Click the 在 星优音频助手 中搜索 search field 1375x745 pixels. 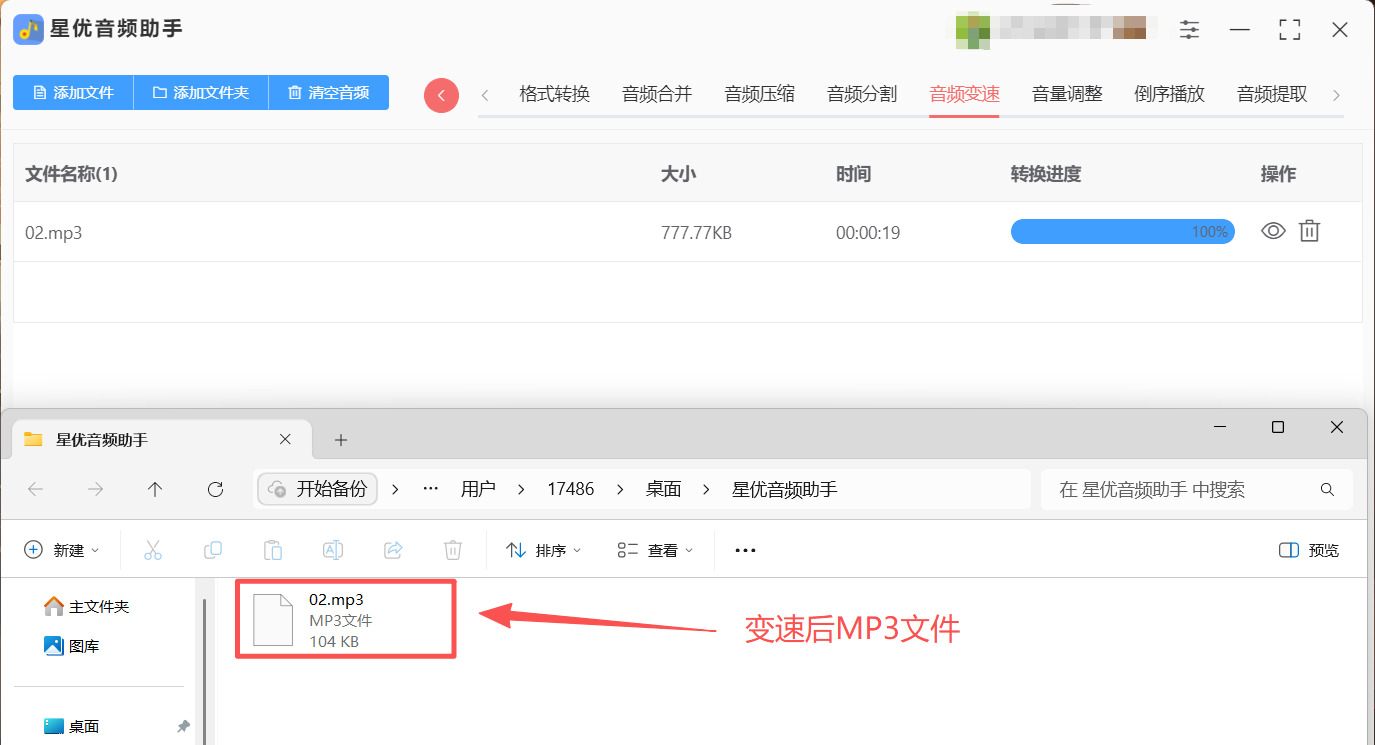[1198, 489]
